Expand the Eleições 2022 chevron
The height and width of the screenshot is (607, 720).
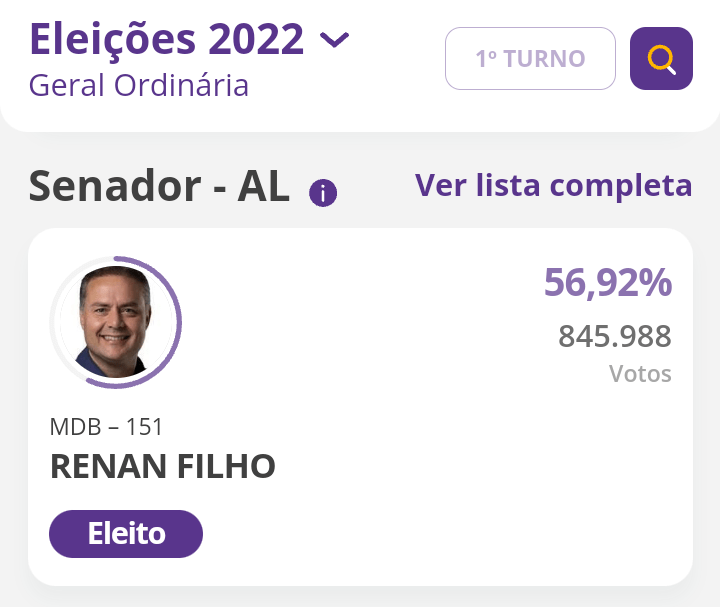[x=334, y=40]
